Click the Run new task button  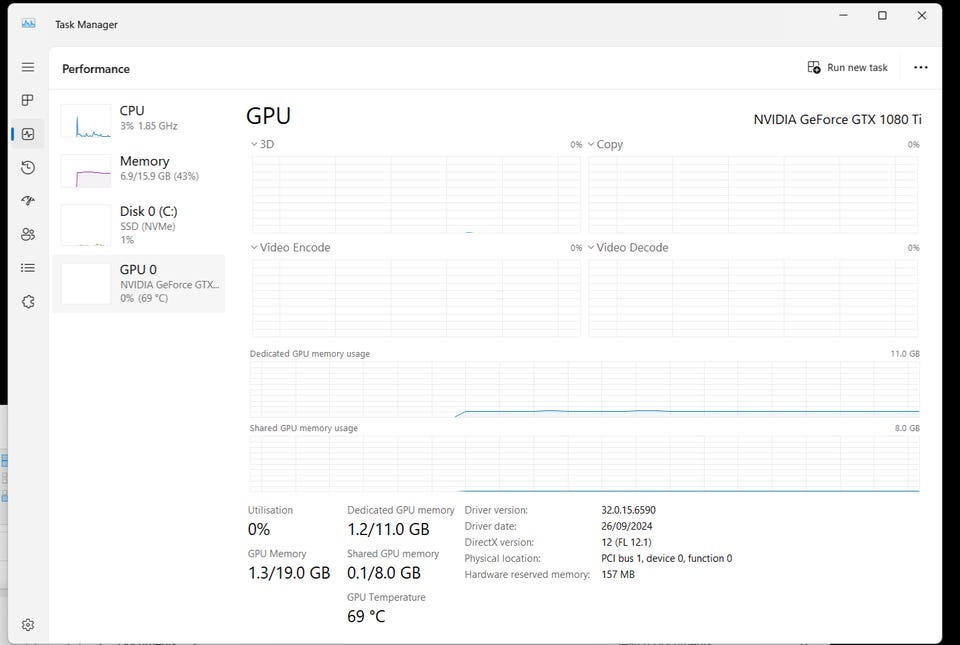[x=848, y=68]
